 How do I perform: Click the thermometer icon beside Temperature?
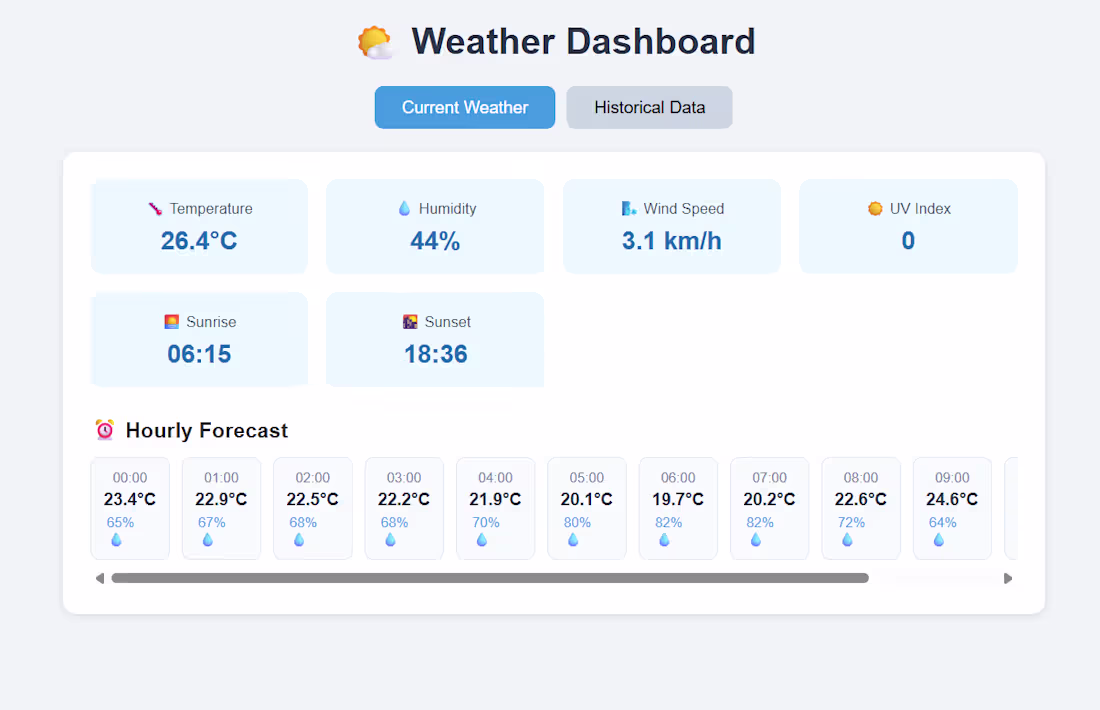155,208
